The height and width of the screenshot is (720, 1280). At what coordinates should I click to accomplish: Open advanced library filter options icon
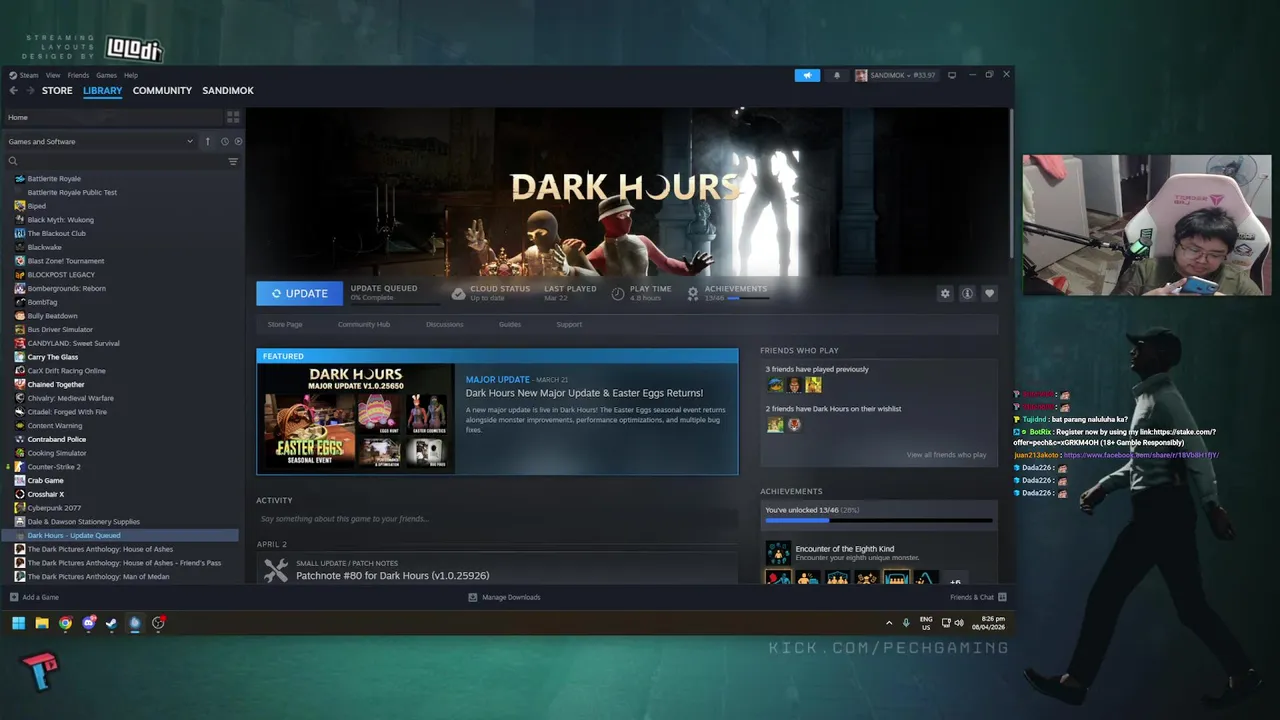point(233,161)
